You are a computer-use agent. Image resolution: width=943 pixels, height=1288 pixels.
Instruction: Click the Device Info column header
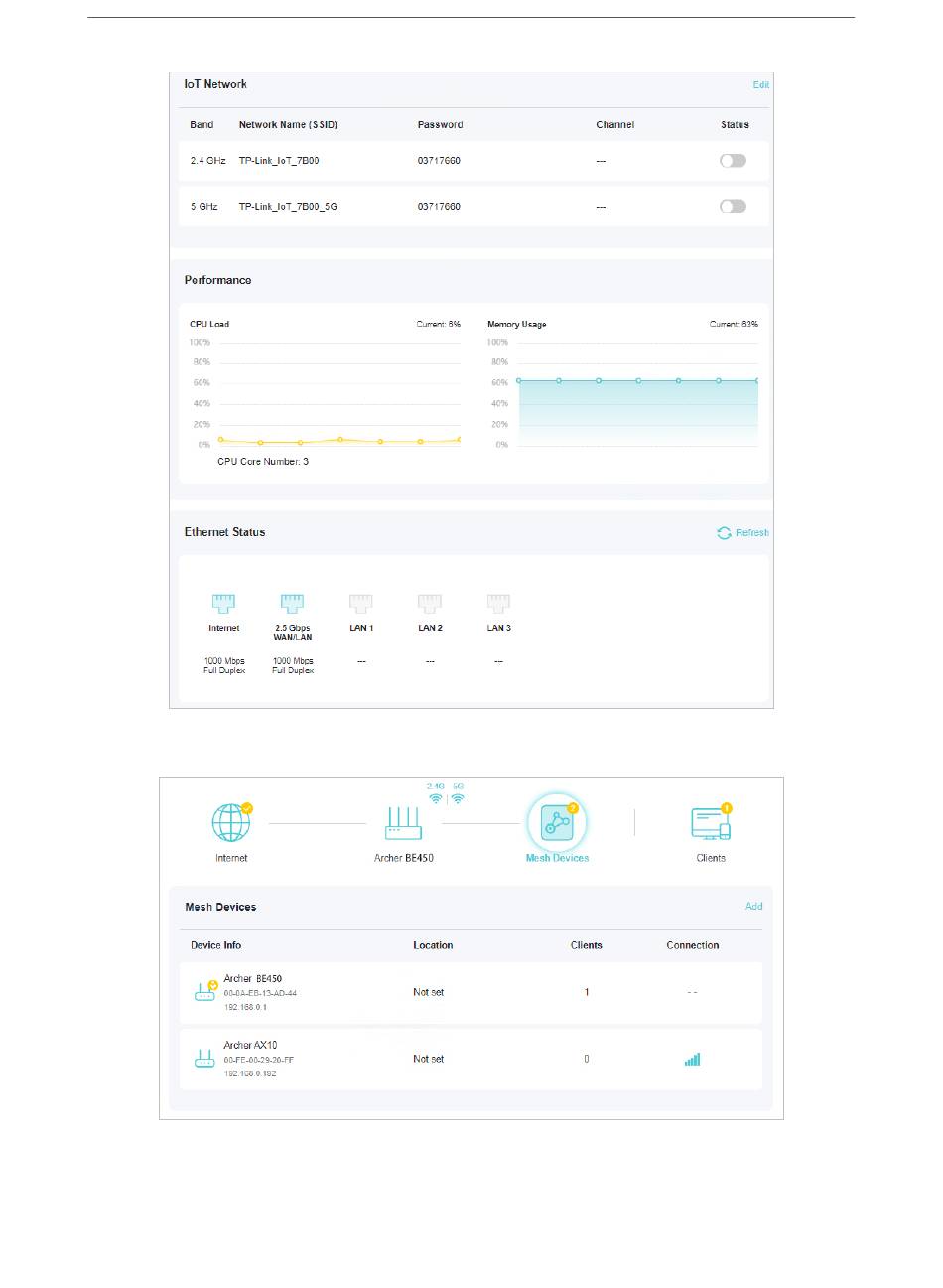(215, 945)
